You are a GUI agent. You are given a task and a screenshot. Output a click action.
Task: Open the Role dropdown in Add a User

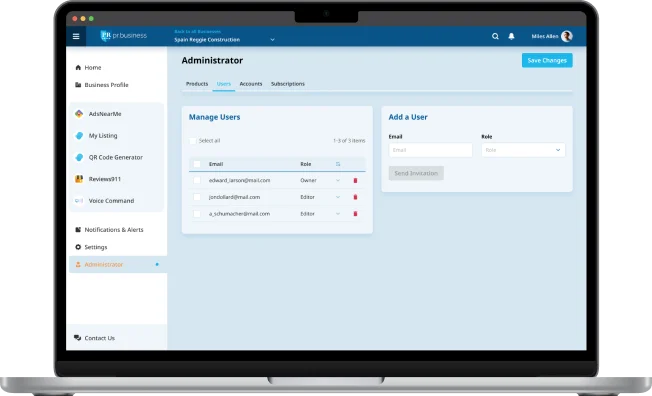coord(523,150)
